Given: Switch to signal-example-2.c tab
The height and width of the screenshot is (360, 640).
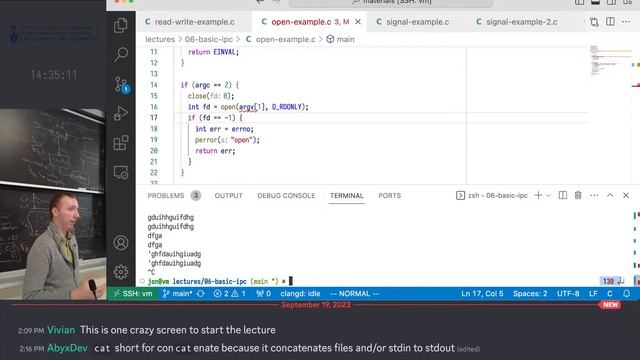Looking at the screenshot, I should tap(516, 22).
